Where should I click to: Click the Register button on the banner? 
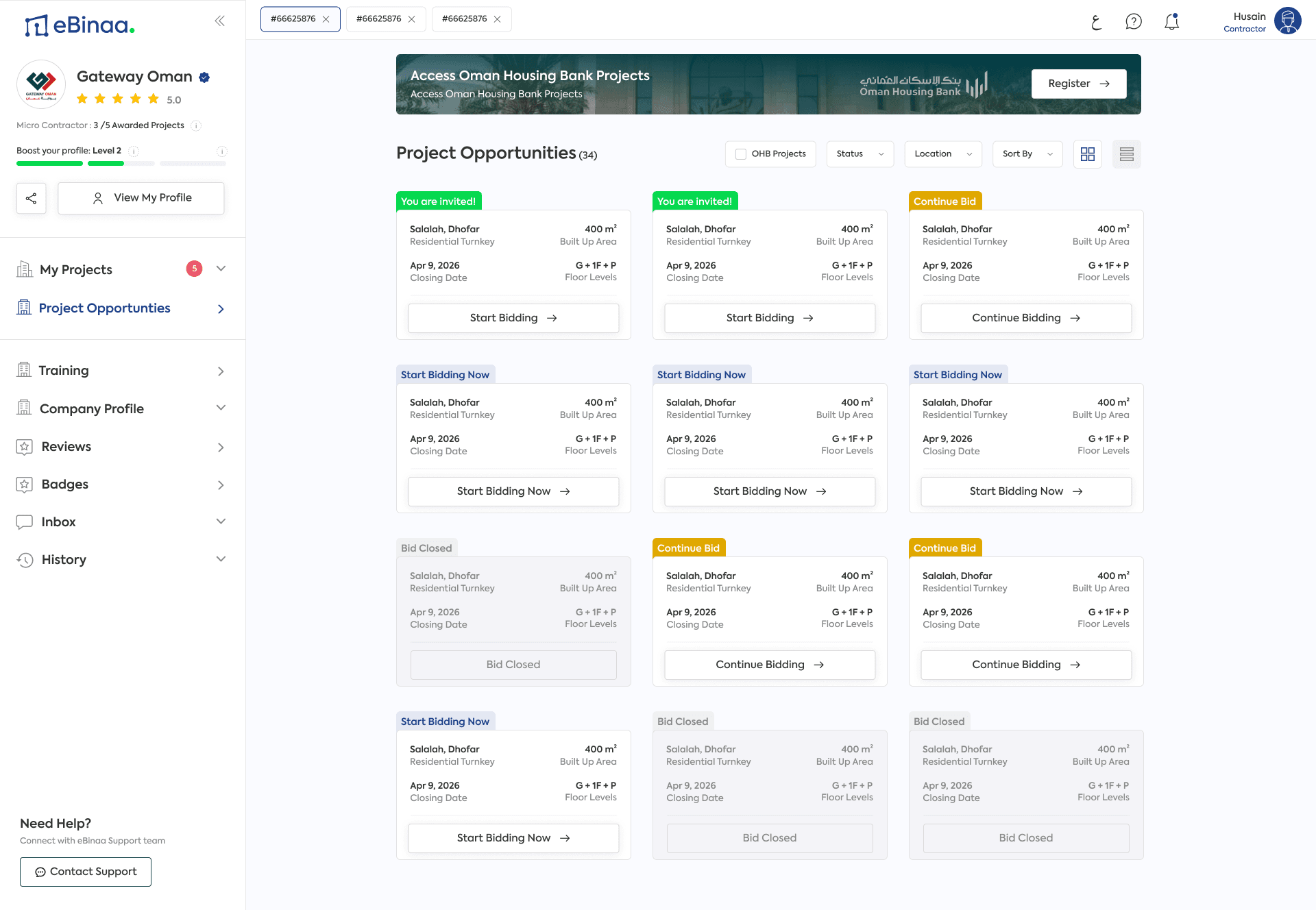1079,84
